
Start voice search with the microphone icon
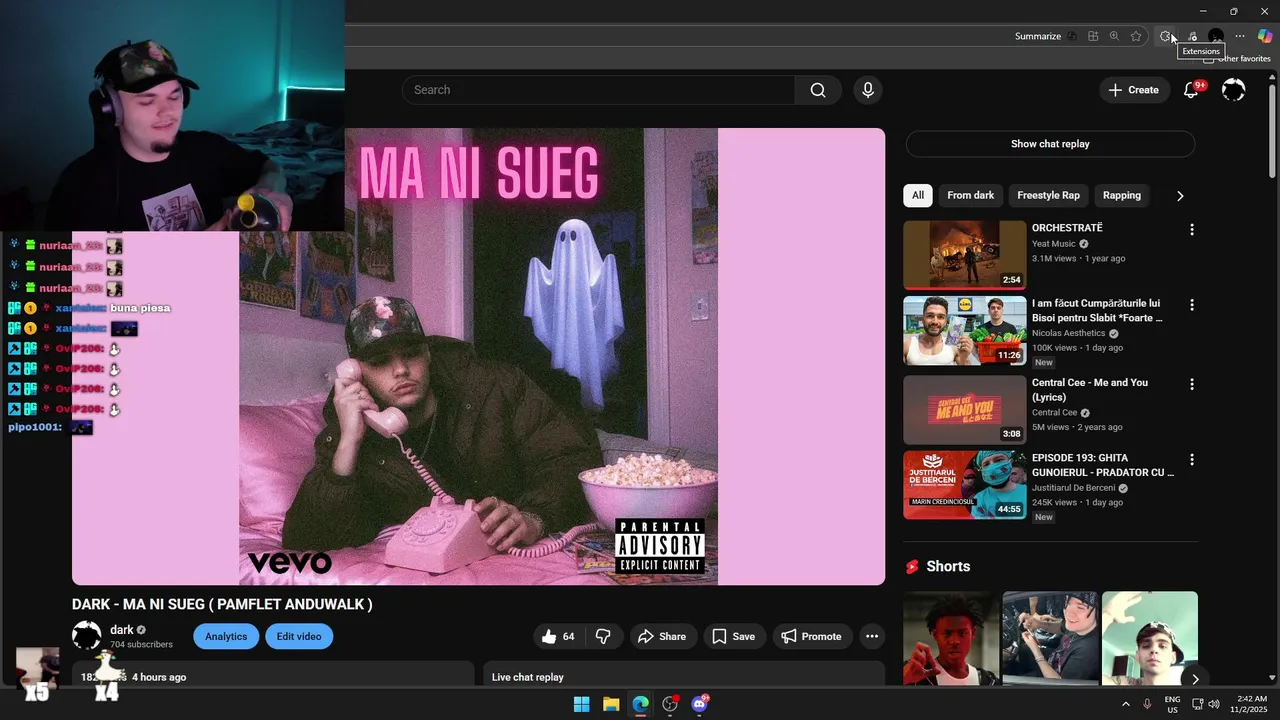pyautogui.click(x=868, y=90)
